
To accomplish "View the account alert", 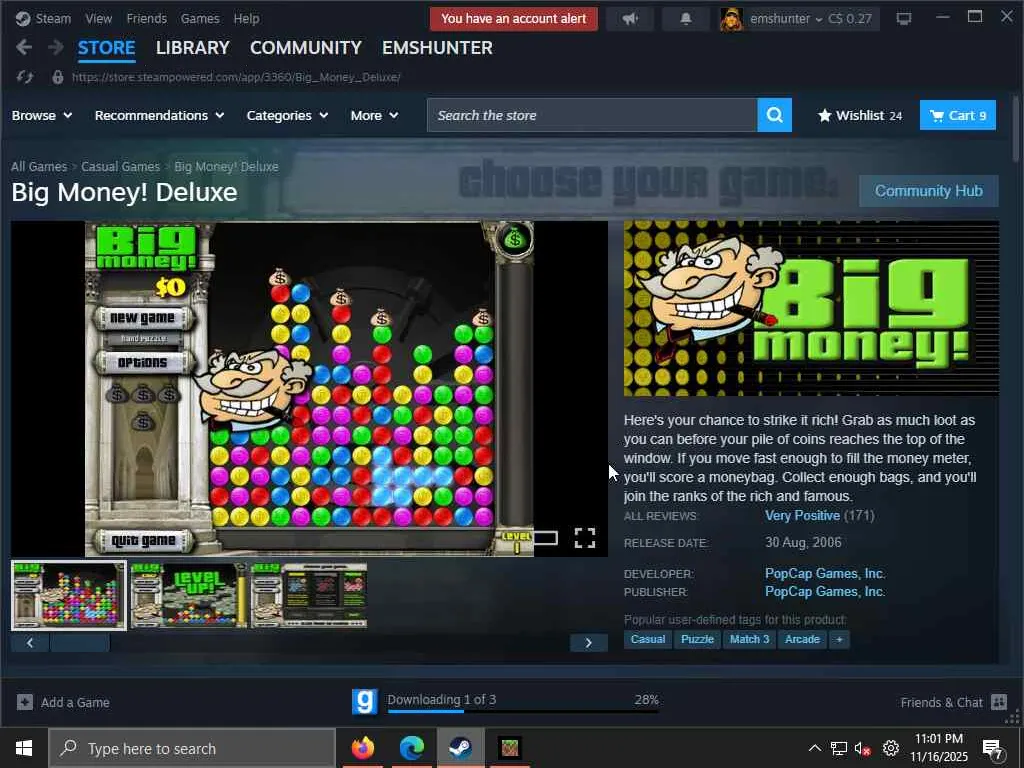I will (513, 19).
